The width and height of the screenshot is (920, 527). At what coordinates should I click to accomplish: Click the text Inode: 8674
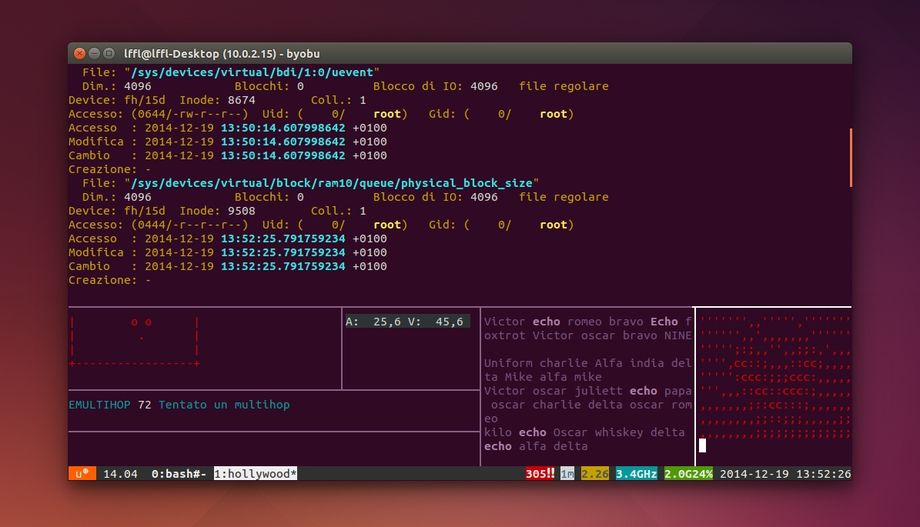(x=217, y=100)
